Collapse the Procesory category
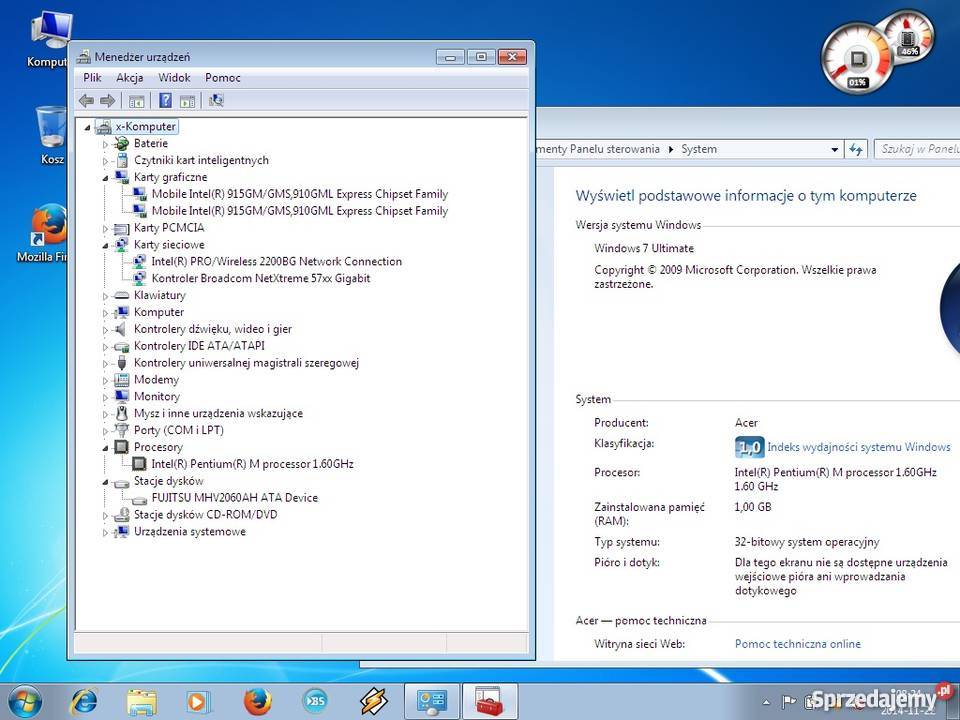 [x=105, y=447]
